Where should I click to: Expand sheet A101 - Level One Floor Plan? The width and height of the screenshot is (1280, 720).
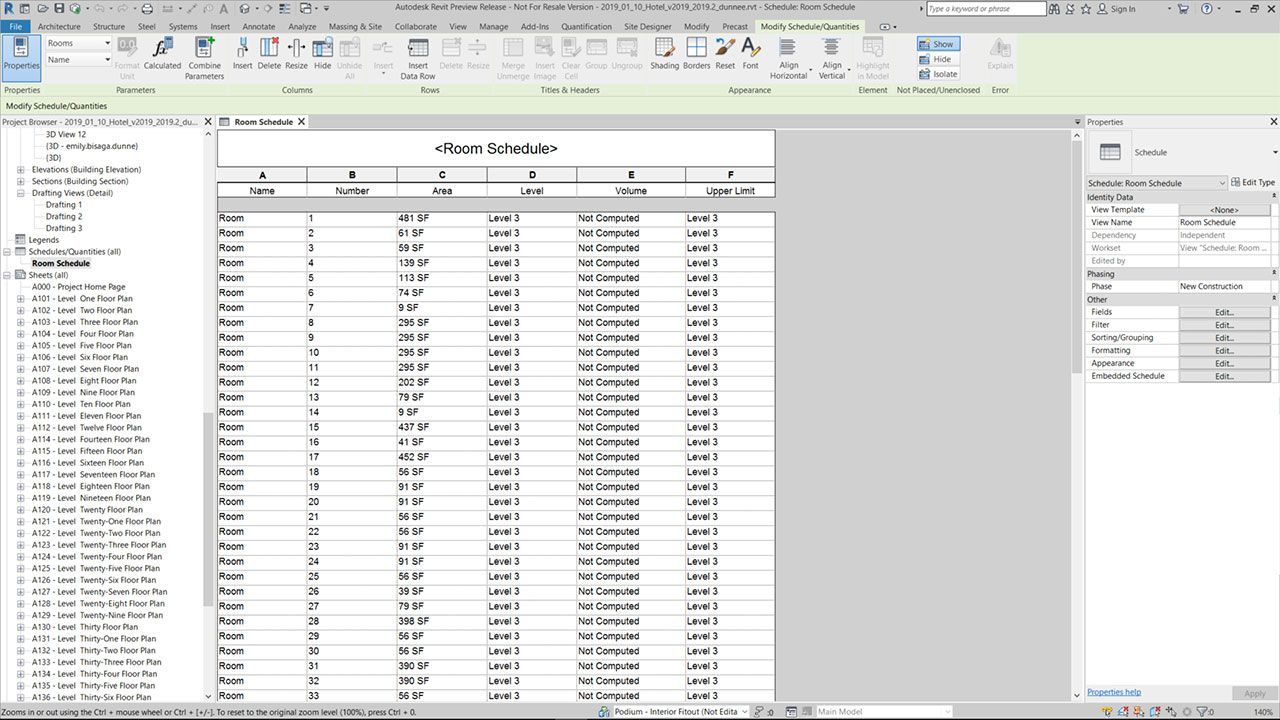pyautogui.click(x=22, y=299)
